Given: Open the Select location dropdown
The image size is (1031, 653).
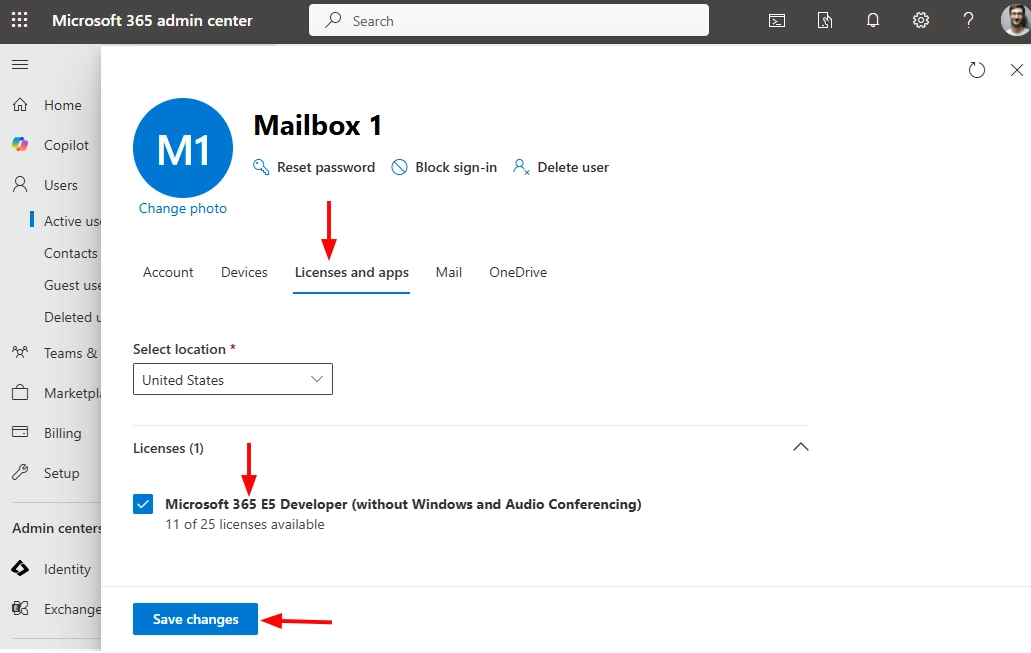Looking at the screenshot, I should coord(232,380).
